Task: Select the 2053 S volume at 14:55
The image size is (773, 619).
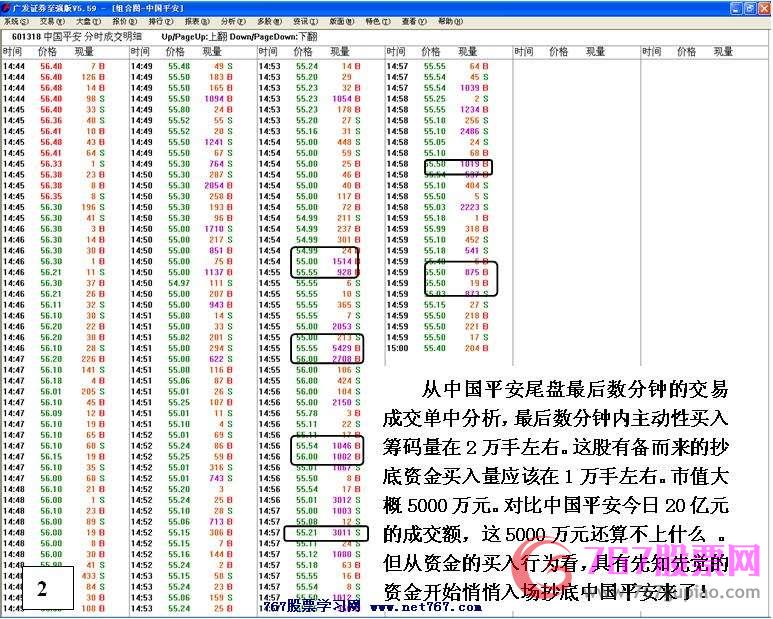Action: (346, 327)
